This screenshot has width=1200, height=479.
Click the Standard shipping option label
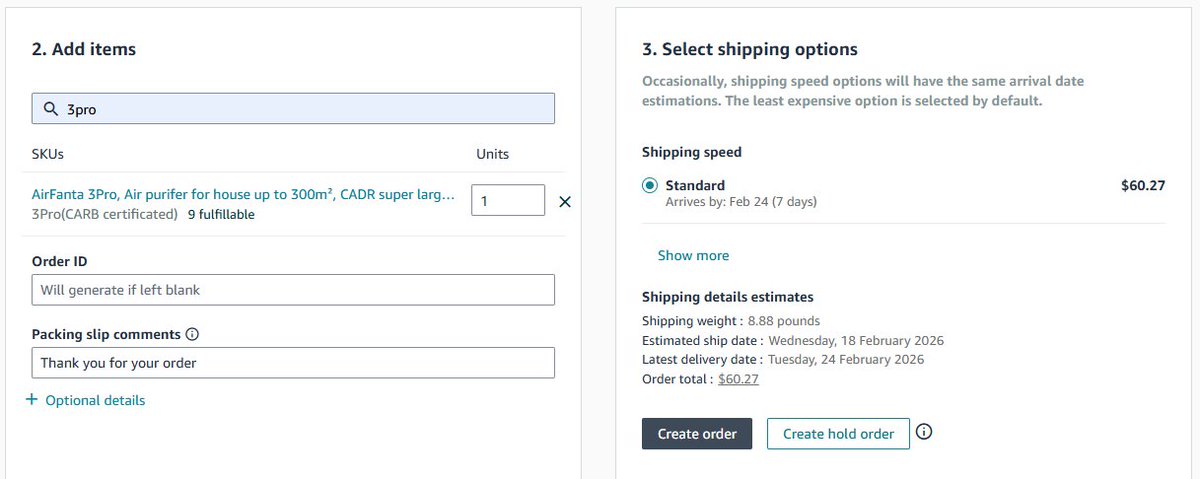tap(695, 185)
